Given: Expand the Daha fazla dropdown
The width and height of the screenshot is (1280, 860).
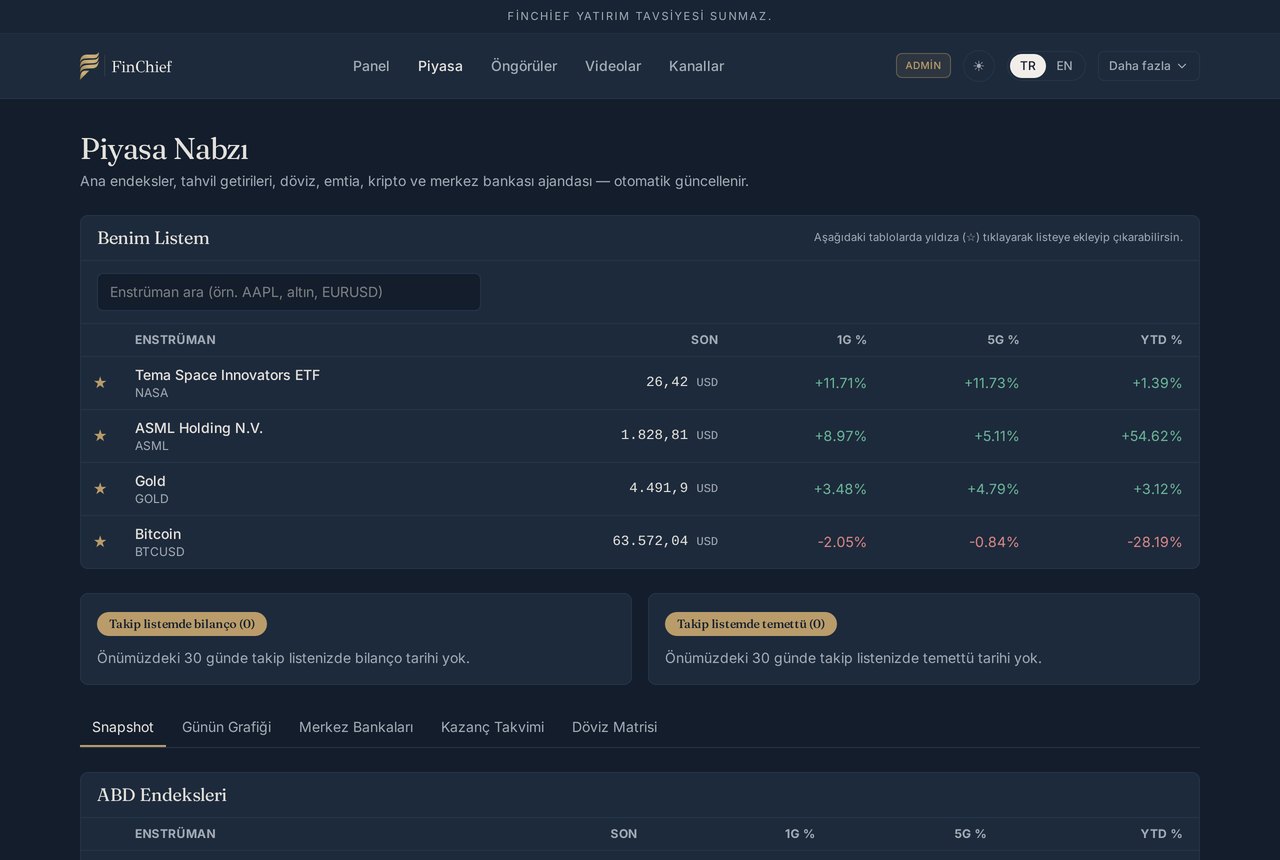Looking at the screenshot, I should pos(1148,66).
